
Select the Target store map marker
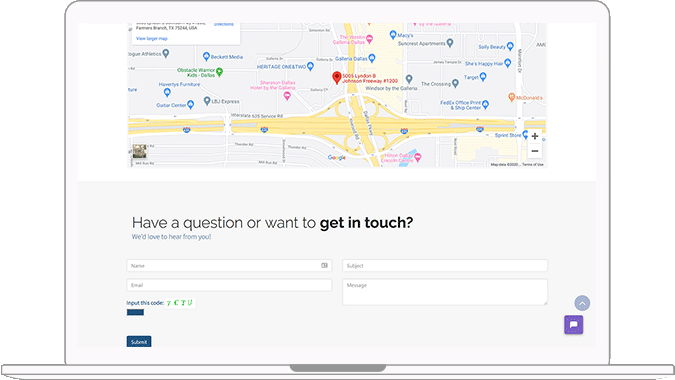(483, 77)
